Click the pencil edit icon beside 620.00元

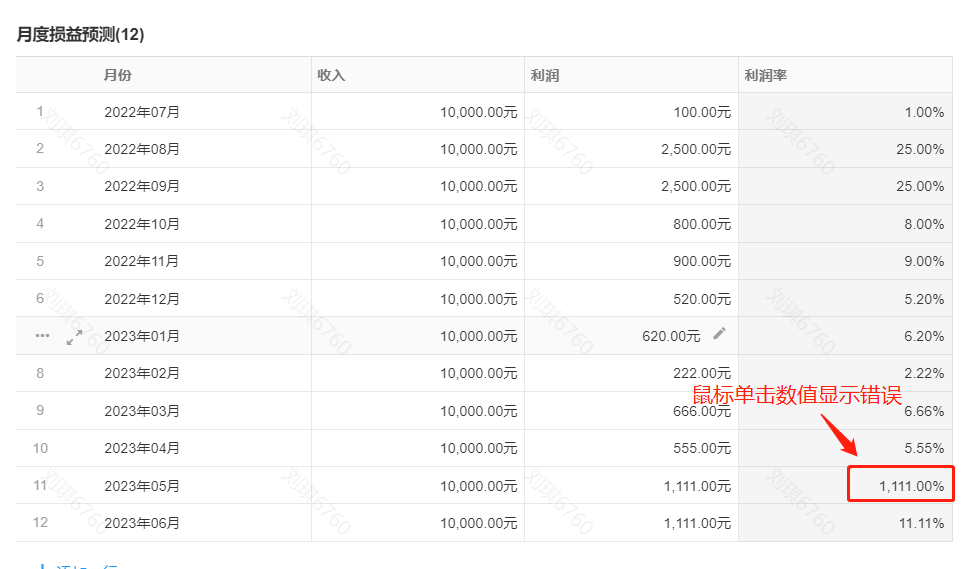719,335
